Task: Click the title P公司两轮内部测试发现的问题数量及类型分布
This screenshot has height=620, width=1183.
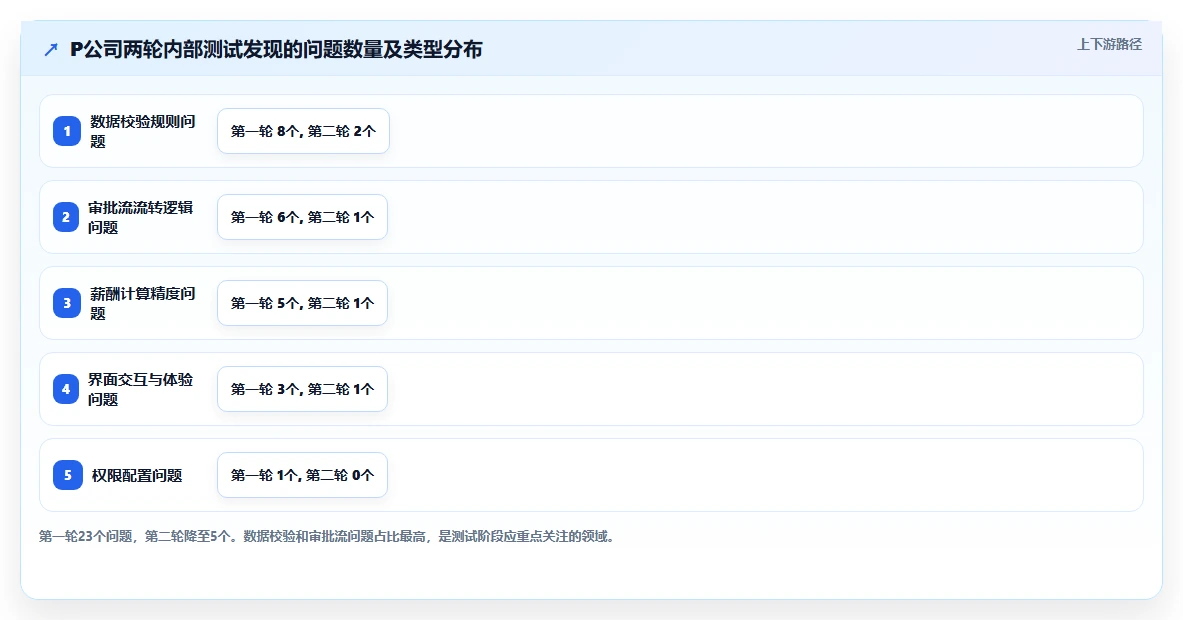Action: [276, 50]
